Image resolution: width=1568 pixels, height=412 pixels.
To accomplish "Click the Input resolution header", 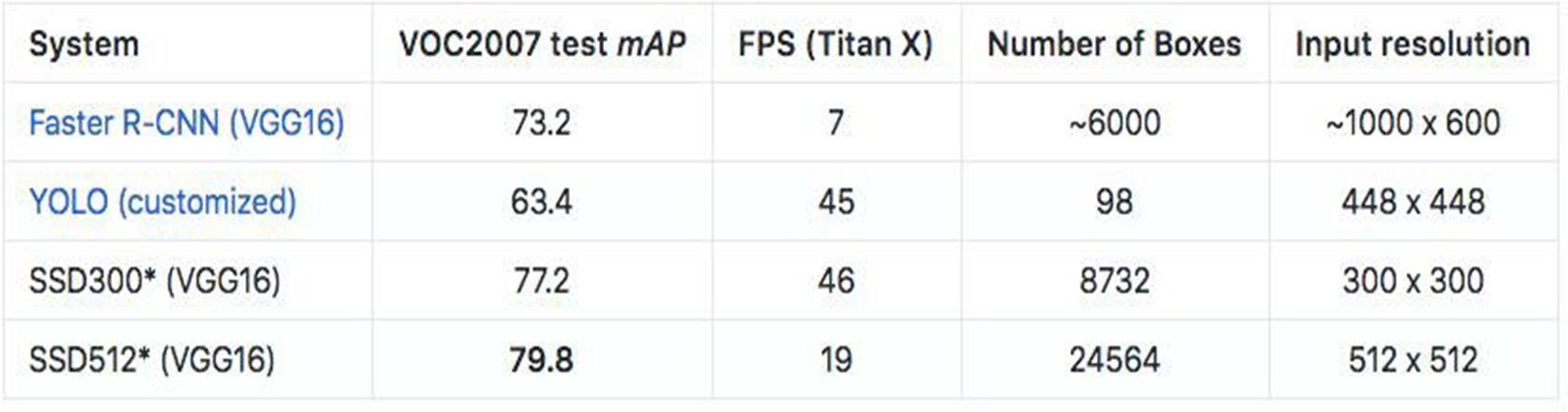I will tap(1413, 44).
